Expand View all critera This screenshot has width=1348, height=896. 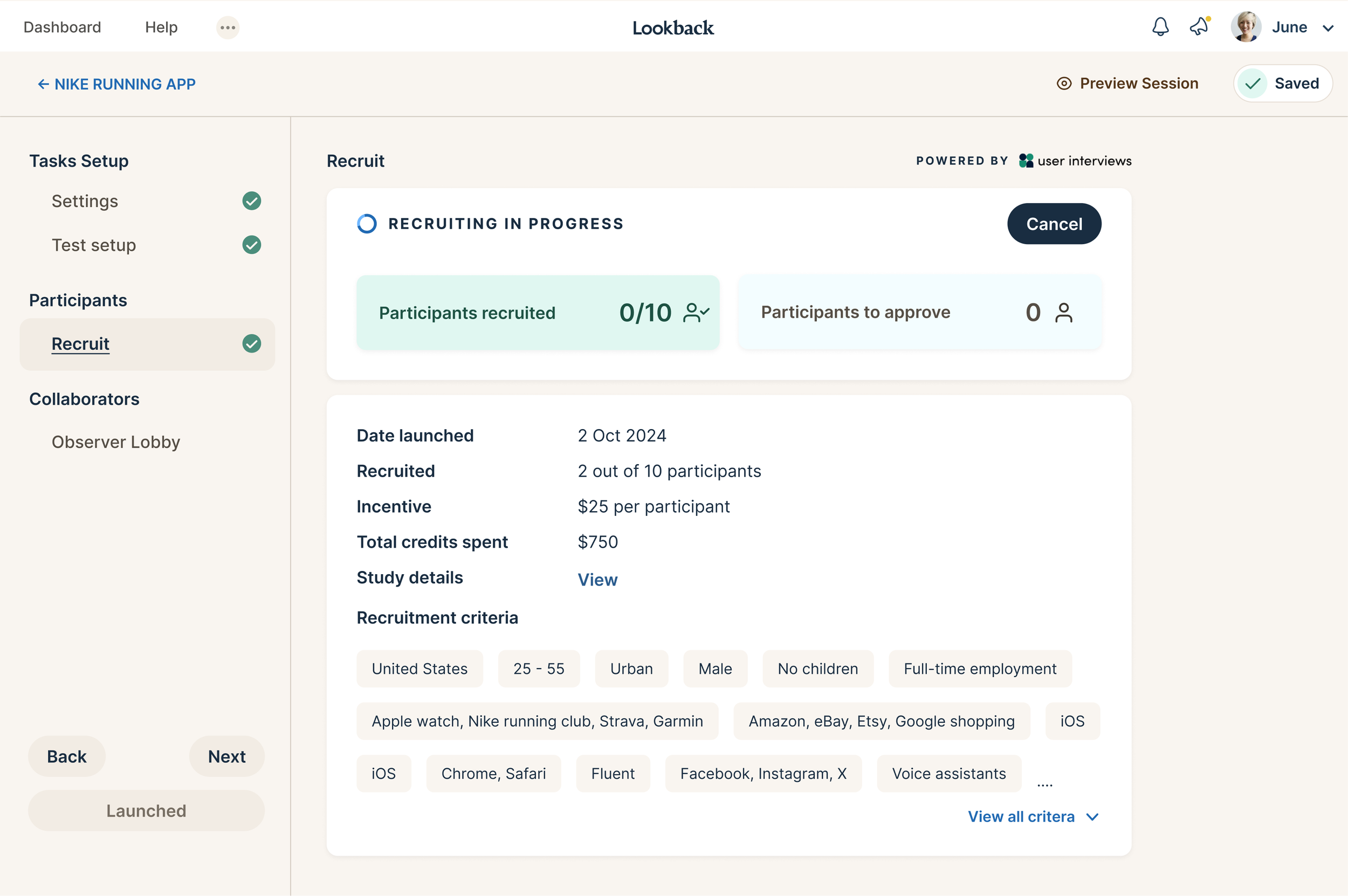tap(1033, 817)
